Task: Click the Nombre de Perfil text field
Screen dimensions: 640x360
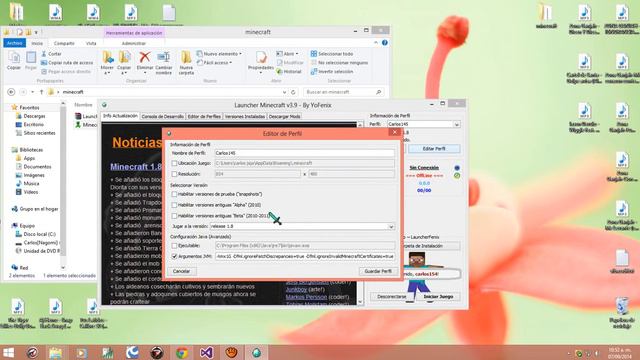Action: [304, 153]
